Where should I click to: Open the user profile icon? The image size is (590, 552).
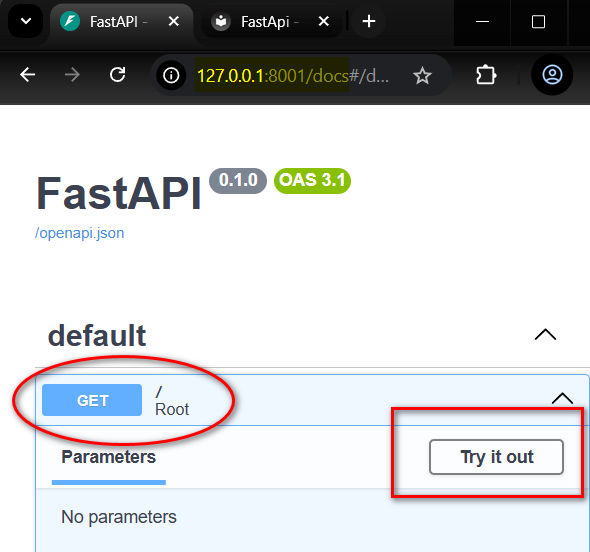pyautogui.click(x=552, y=75)
